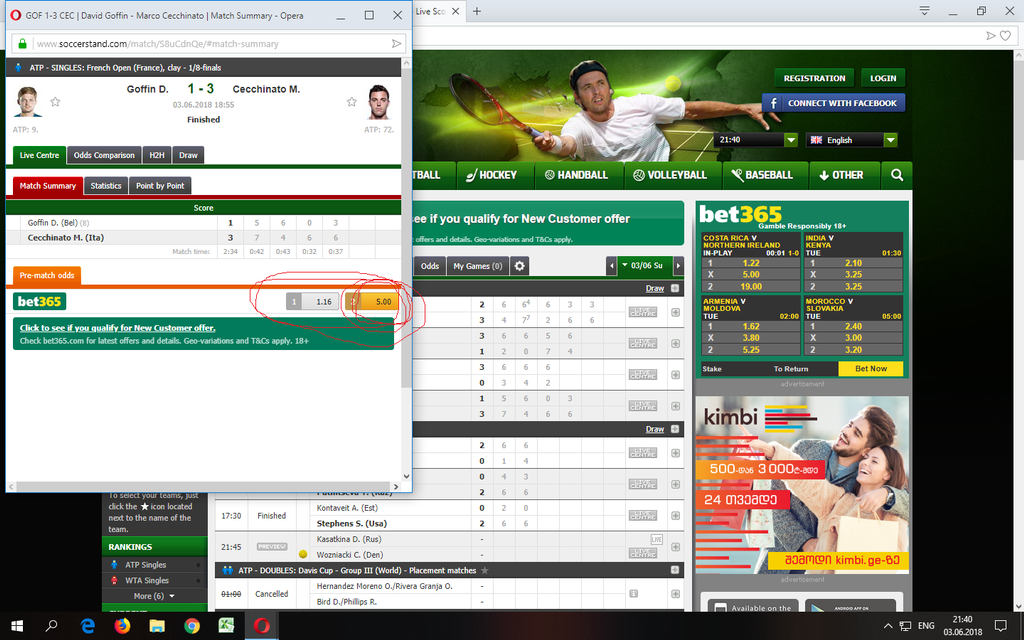Click popup horizontal scrollbar right arrow
This screenshot has width=1024, height=640.
tap(396, 487)
